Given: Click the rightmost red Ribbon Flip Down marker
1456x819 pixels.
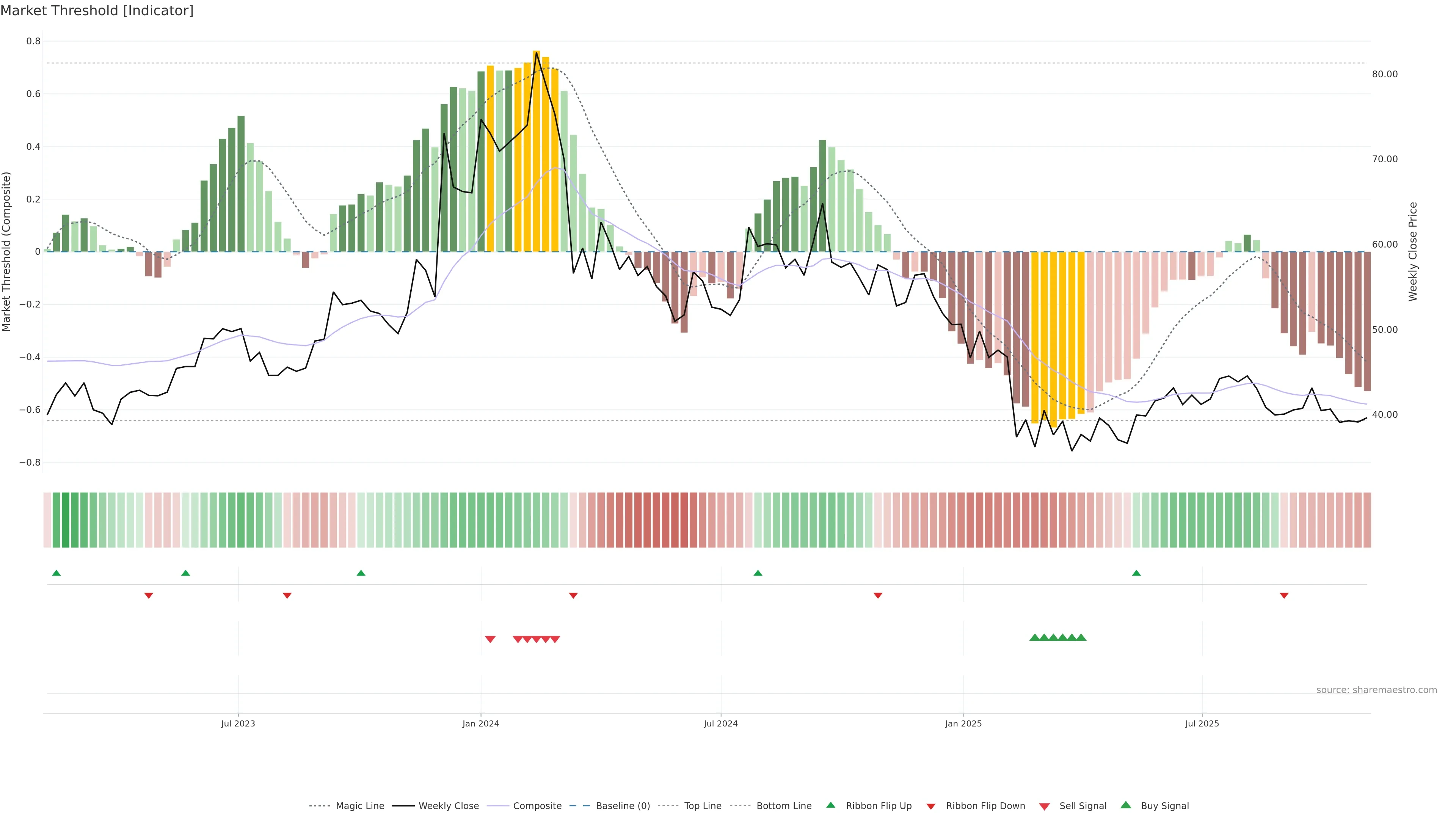Looking at the screenshot, I should [x=1283, y=595].
